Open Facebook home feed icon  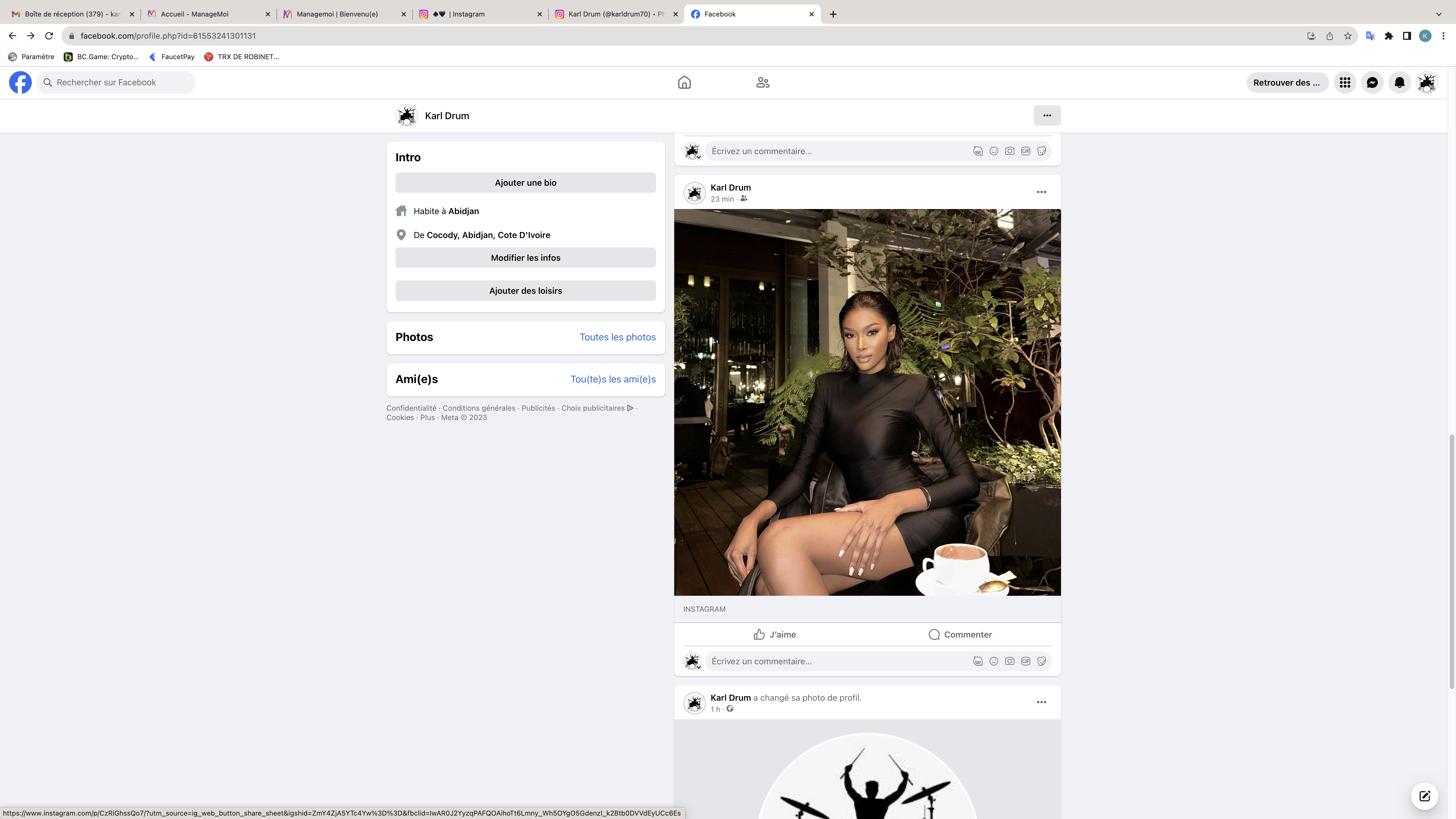pos(684,82)
